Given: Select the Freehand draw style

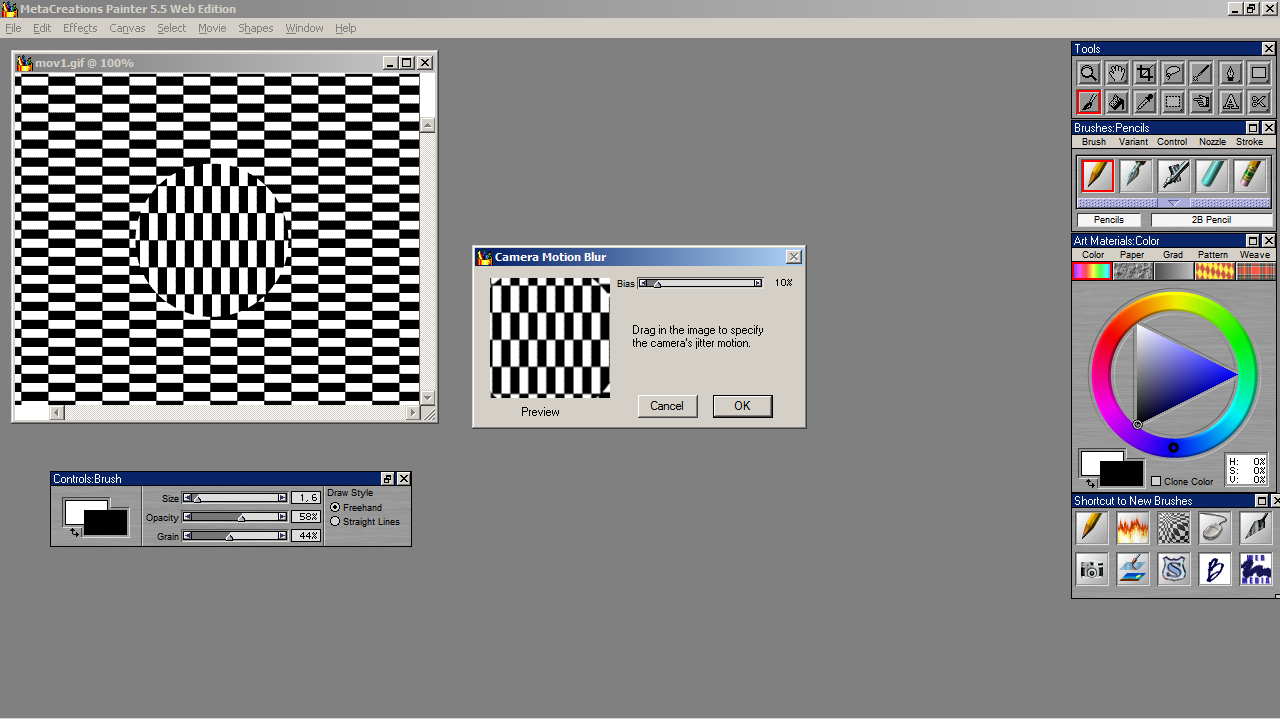Looking at the screenshot, I should point(335,508).
